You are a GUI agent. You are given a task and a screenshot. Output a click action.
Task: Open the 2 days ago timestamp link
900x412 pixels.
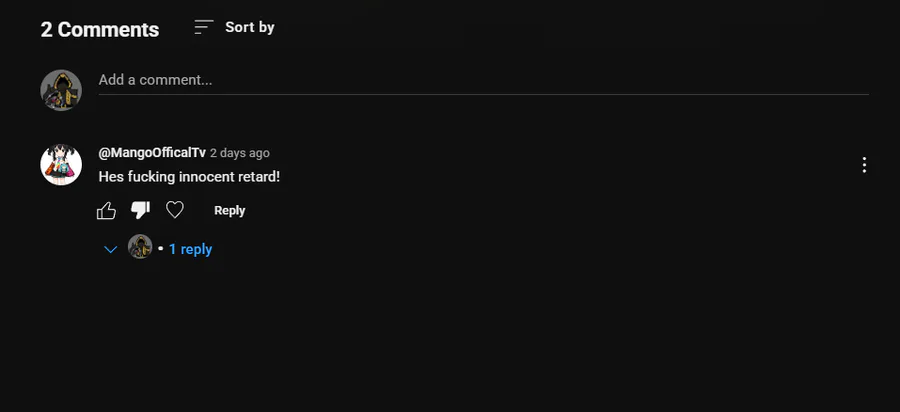pos(239,153)
